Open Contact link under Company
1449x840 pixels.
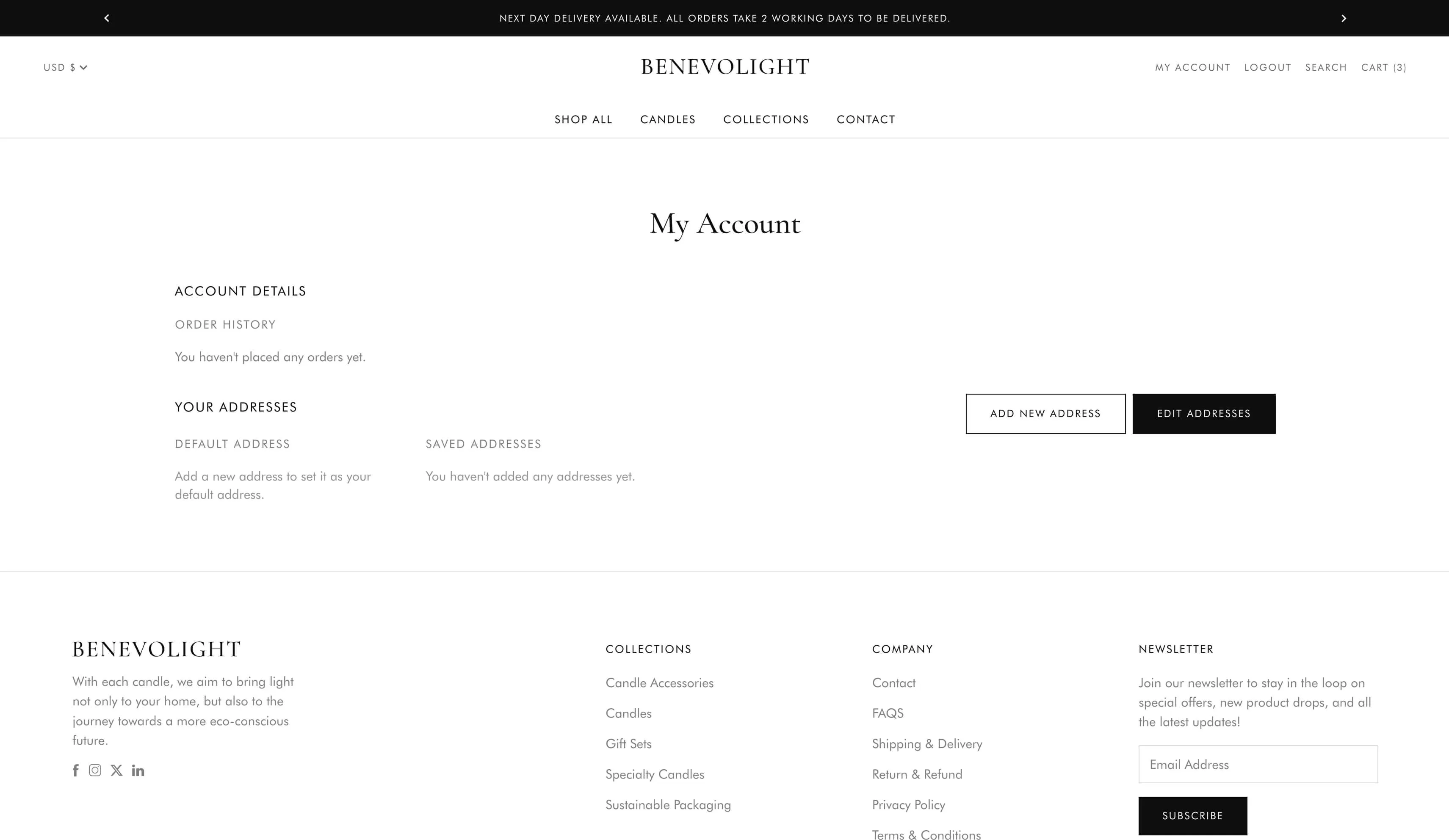click(x=893, y=683)
